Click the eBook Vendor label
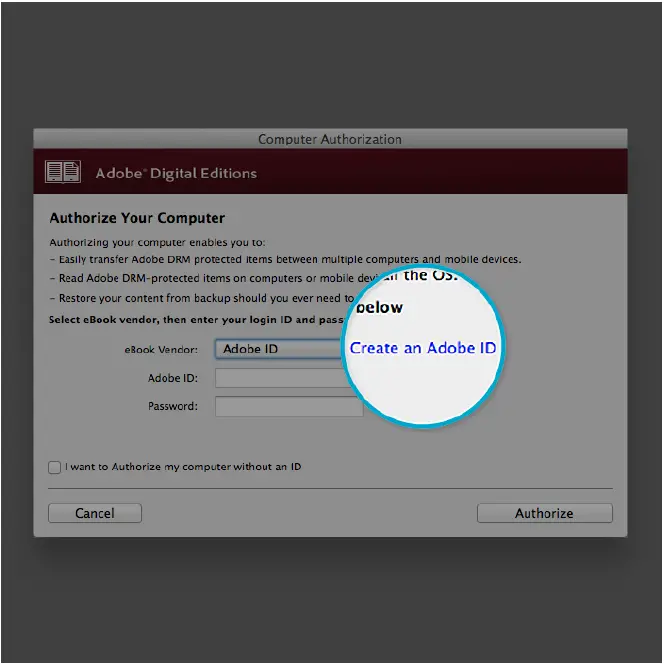Screen dimensions: 664x664 click(161, 349)
